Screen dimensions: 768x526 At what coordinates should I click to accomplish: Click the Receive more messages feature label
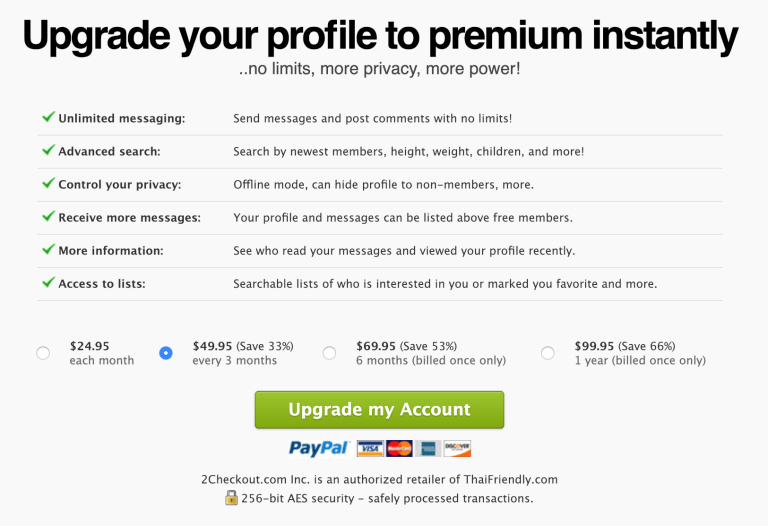point(130,217)
